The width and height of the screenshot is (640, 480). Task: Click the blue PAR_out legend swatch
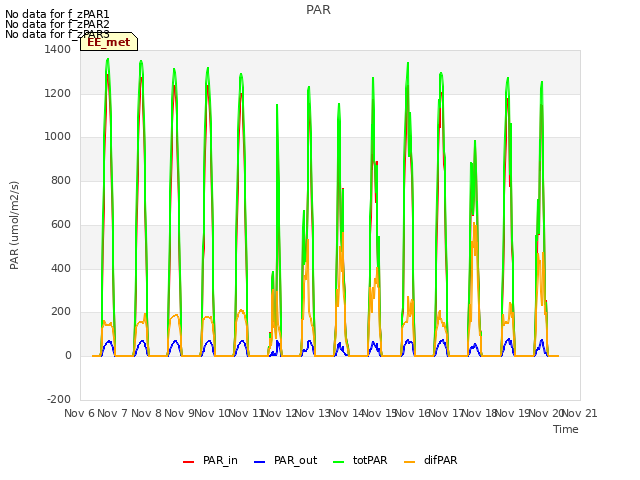259,462
